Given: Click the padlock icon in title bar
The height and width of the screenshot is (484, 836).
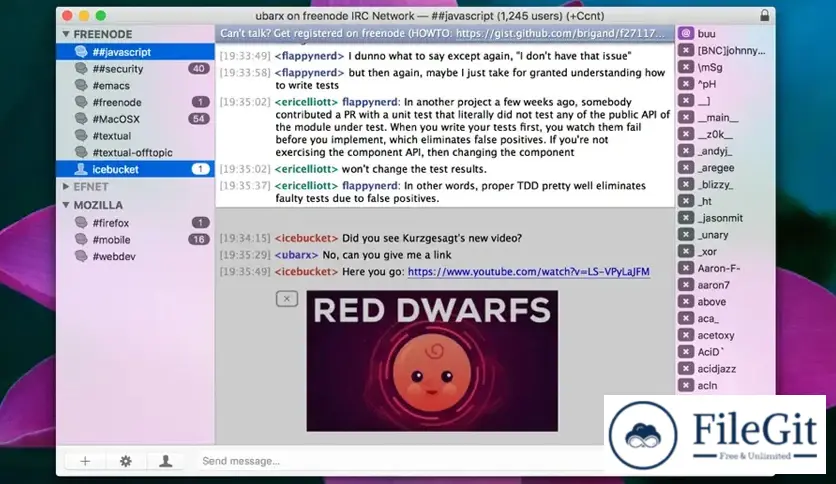Looking at the screenshot, I should (765, 15).
